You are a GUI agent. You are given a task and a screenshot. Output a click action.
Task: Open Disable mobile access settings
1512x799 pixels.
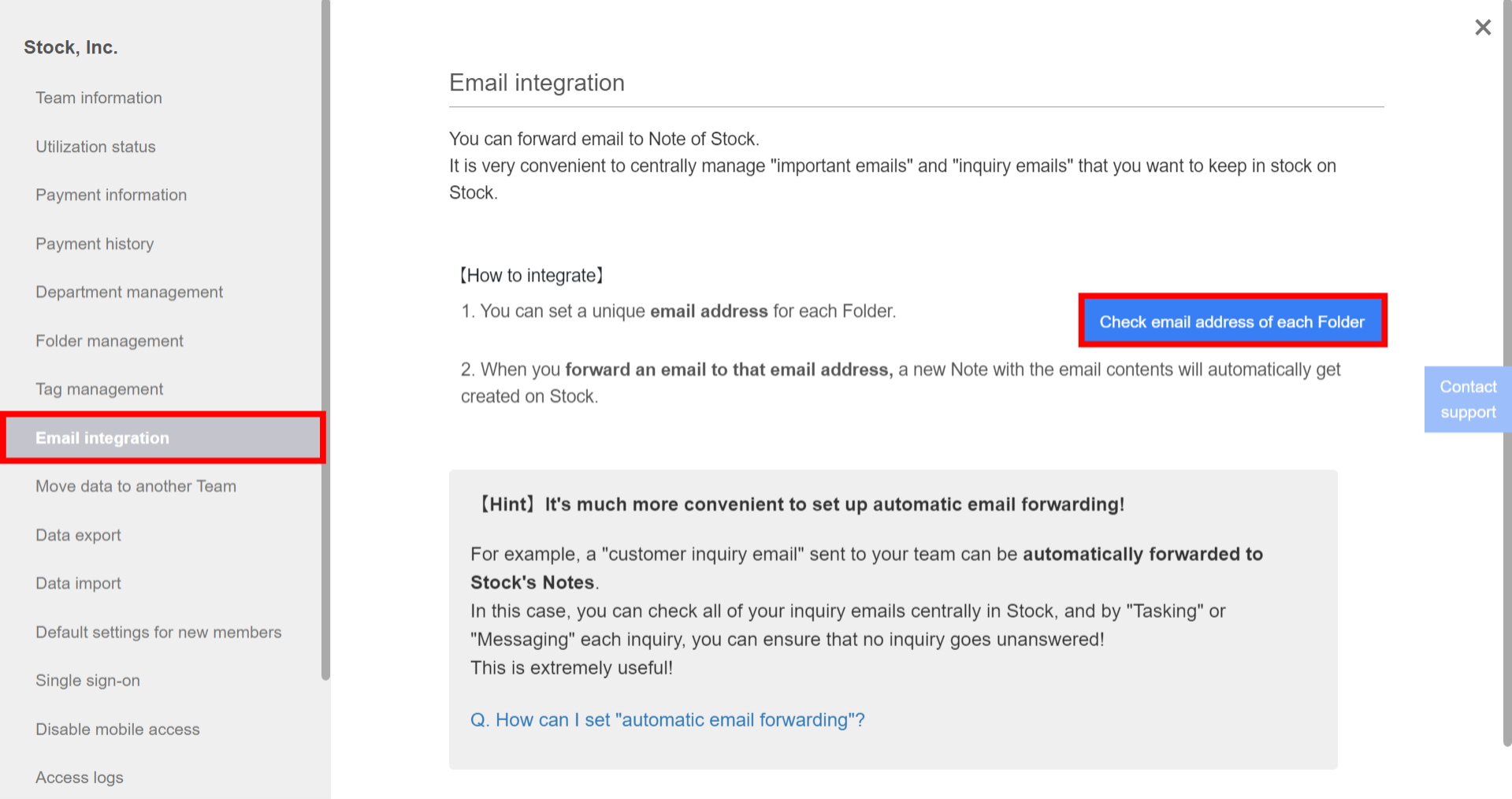(x=117, y=729)
